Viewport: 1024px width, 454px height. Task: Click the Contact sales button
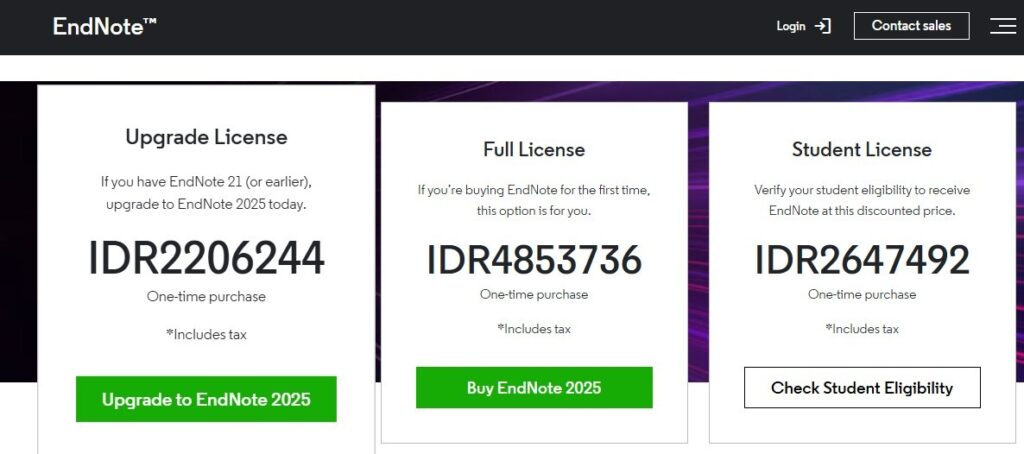pyautogui.click(x=911, y=26)
